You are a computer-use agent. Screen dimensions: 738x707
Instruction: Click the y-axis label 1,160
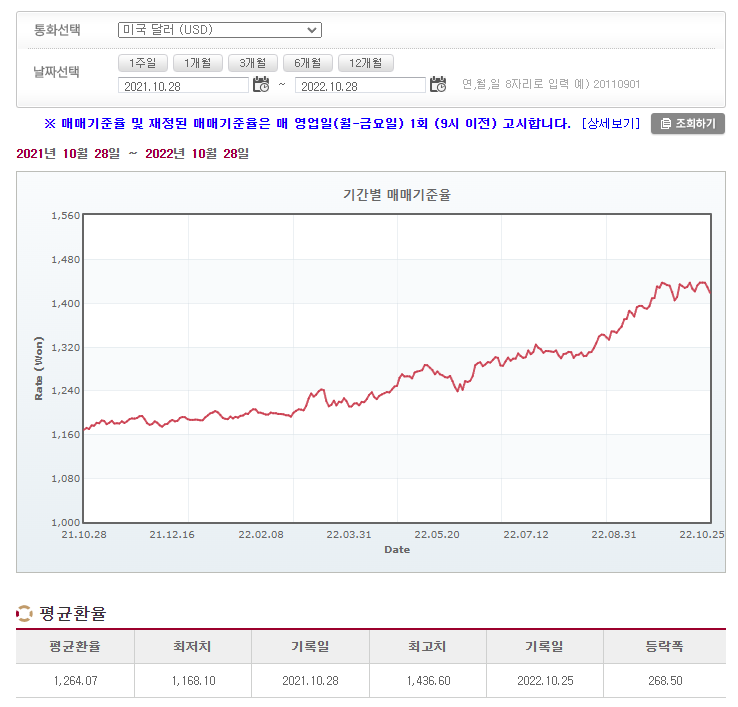click(66, 434)
